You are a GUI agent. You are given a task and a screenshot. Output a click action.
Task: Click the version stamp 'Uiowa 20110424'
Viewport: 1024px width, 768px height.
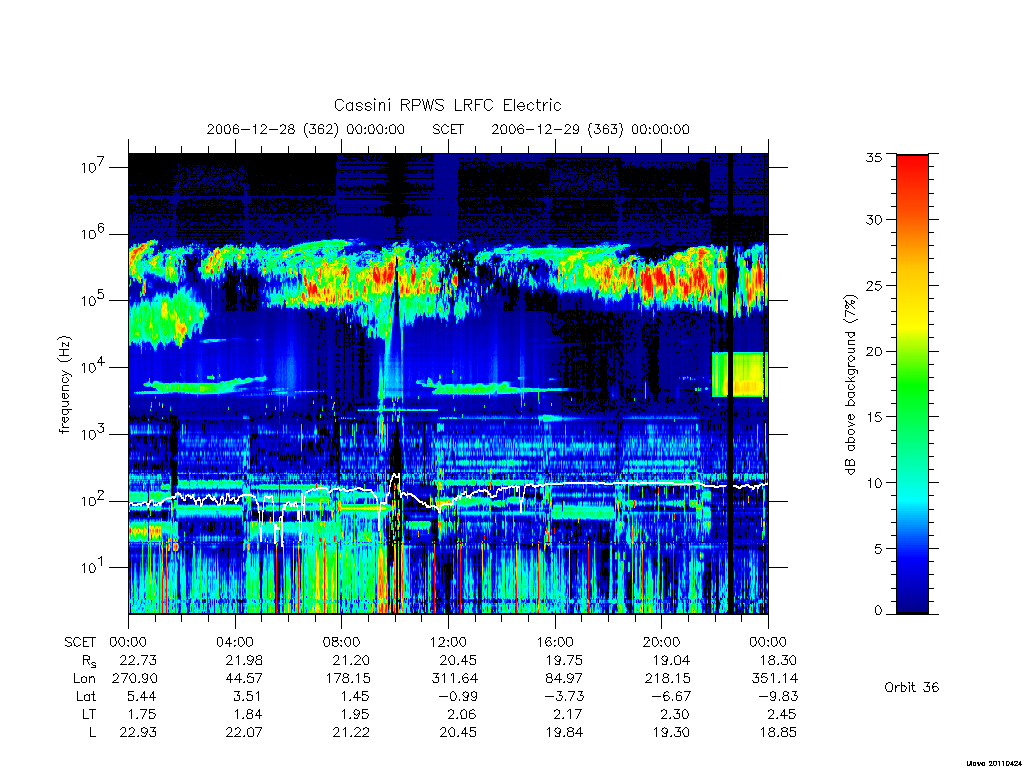[x=993, y=763]
